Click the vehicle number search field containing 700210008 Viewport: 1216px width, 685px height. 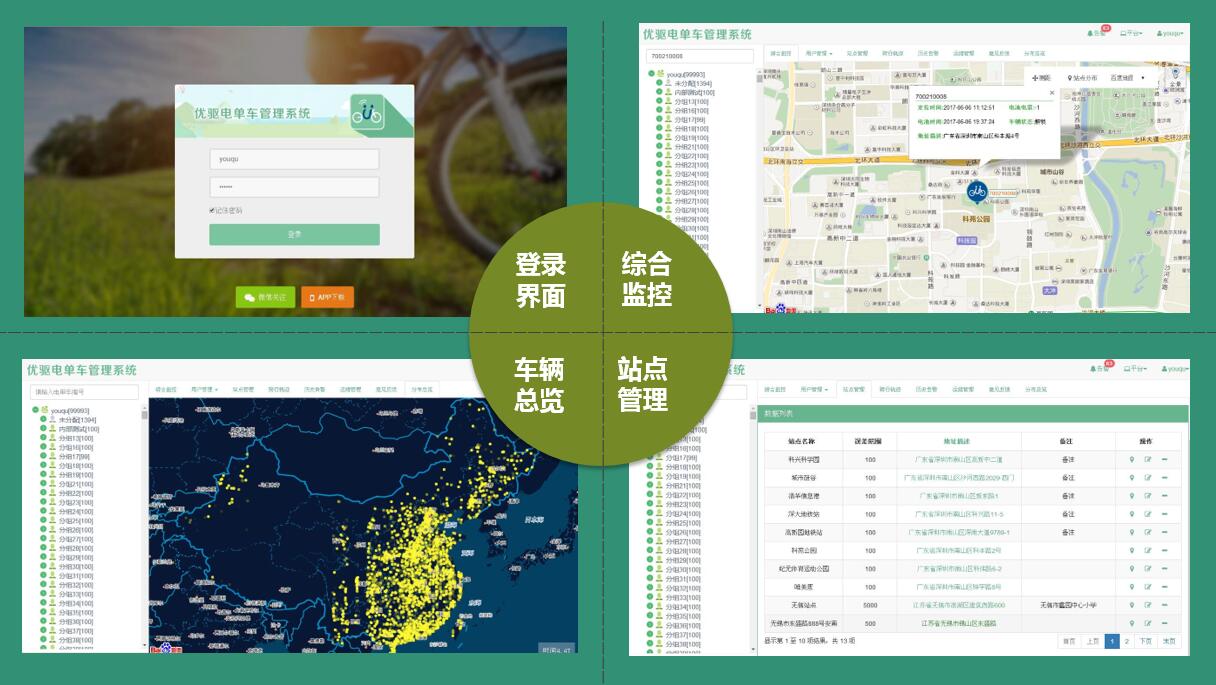tap(699, 56)
